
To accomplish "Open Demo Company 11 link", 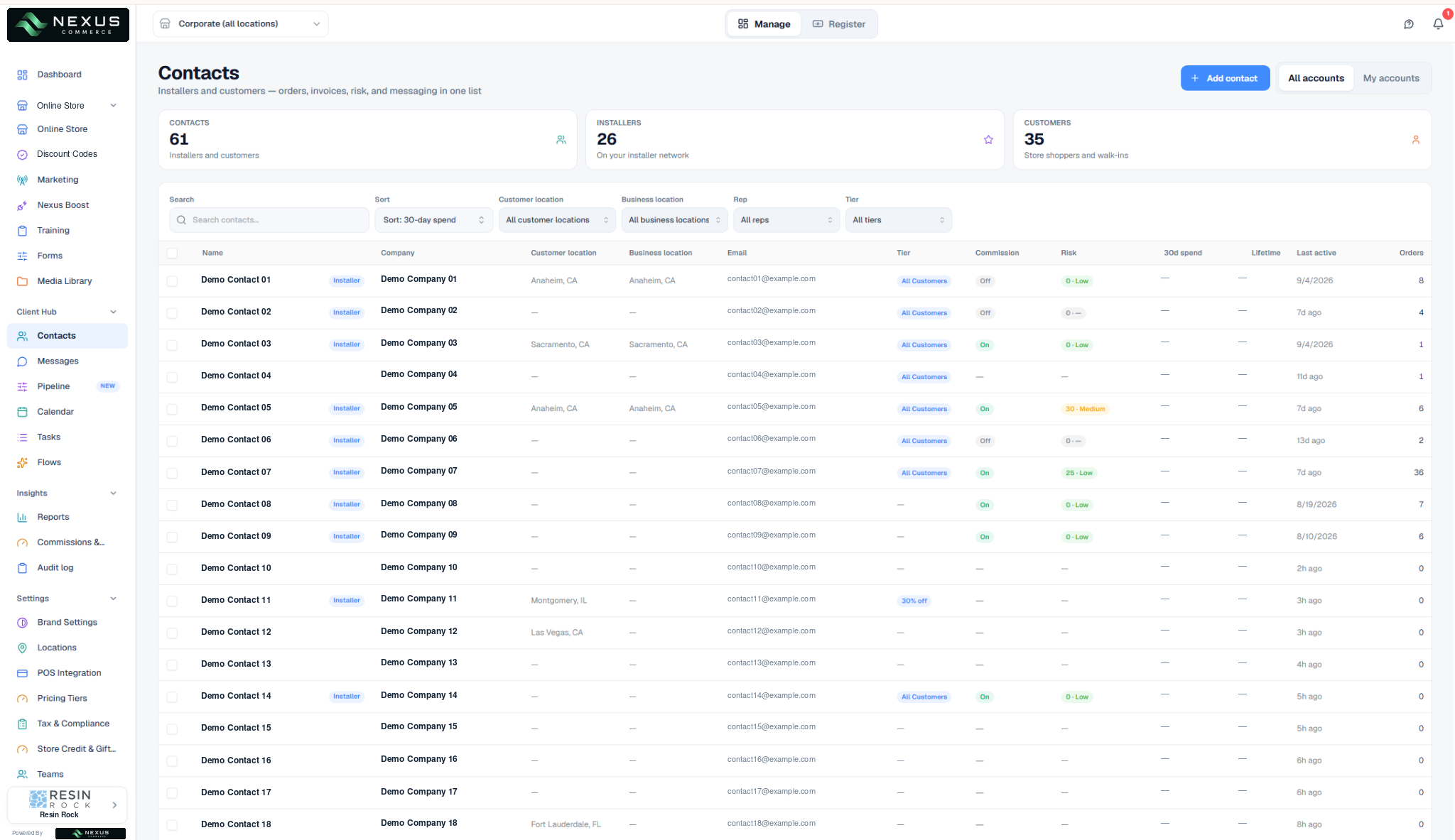I will [x=418, y=599].
